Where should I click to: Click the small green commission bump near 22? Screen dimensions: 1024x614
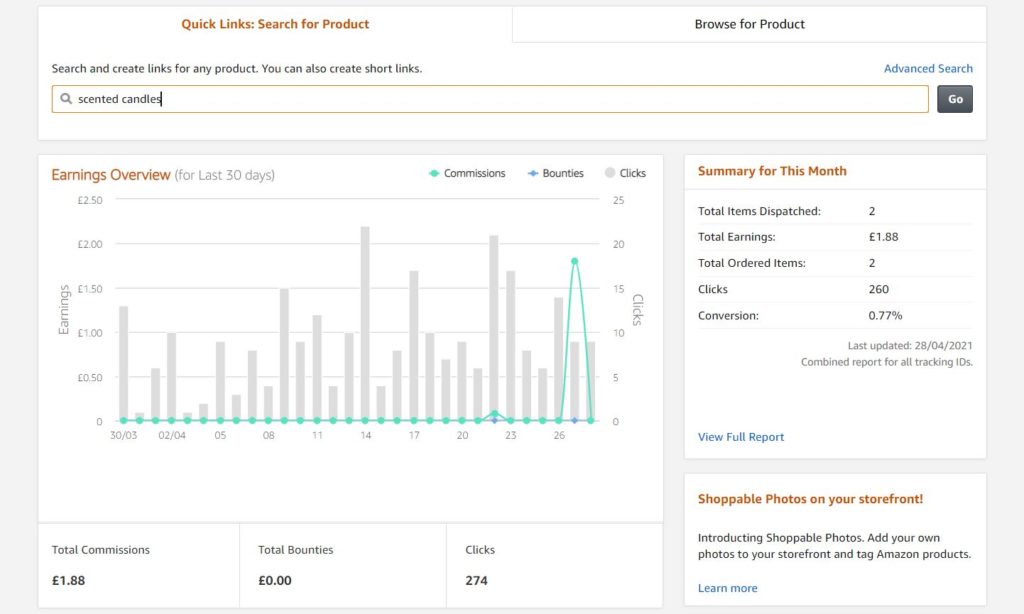(x=494, y=413)
